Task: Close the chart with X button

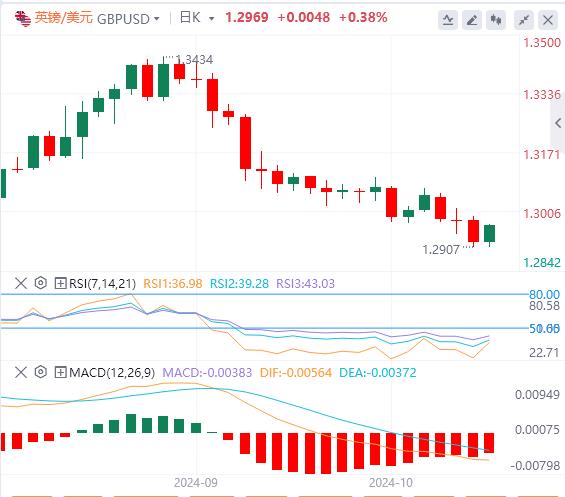Action: tap(548, 19)
